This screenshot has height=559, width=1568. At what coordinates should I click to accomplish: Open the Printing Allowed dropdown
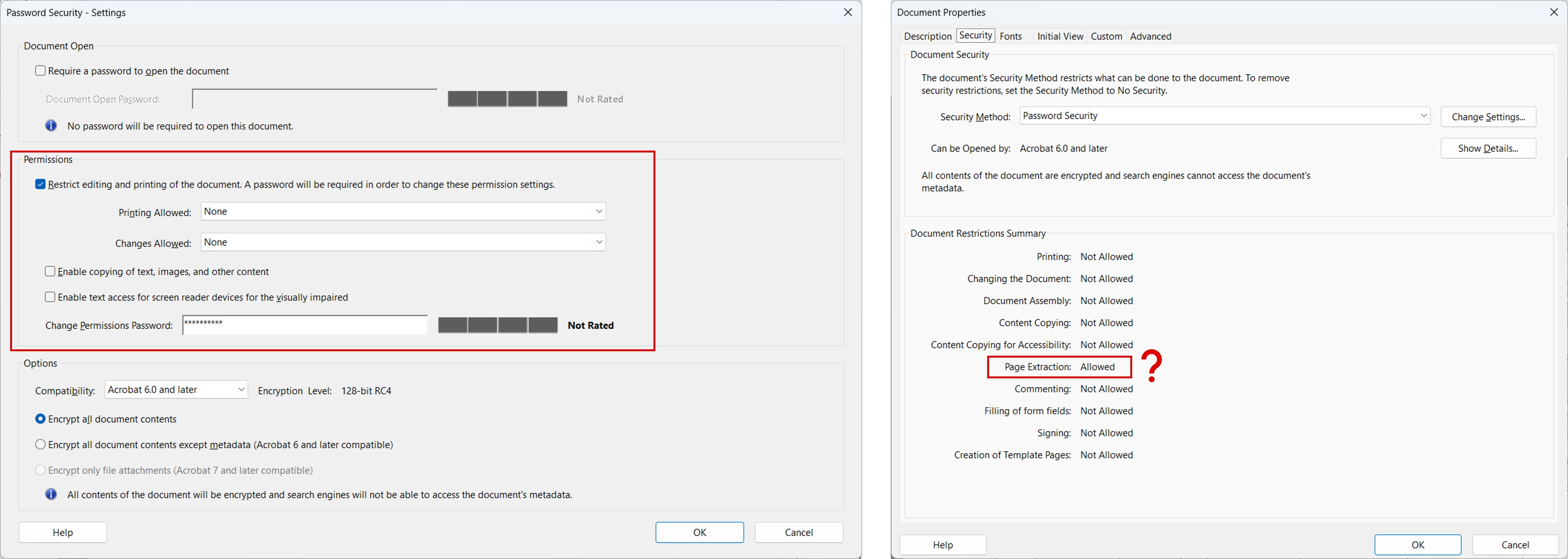tap(403, 212)
